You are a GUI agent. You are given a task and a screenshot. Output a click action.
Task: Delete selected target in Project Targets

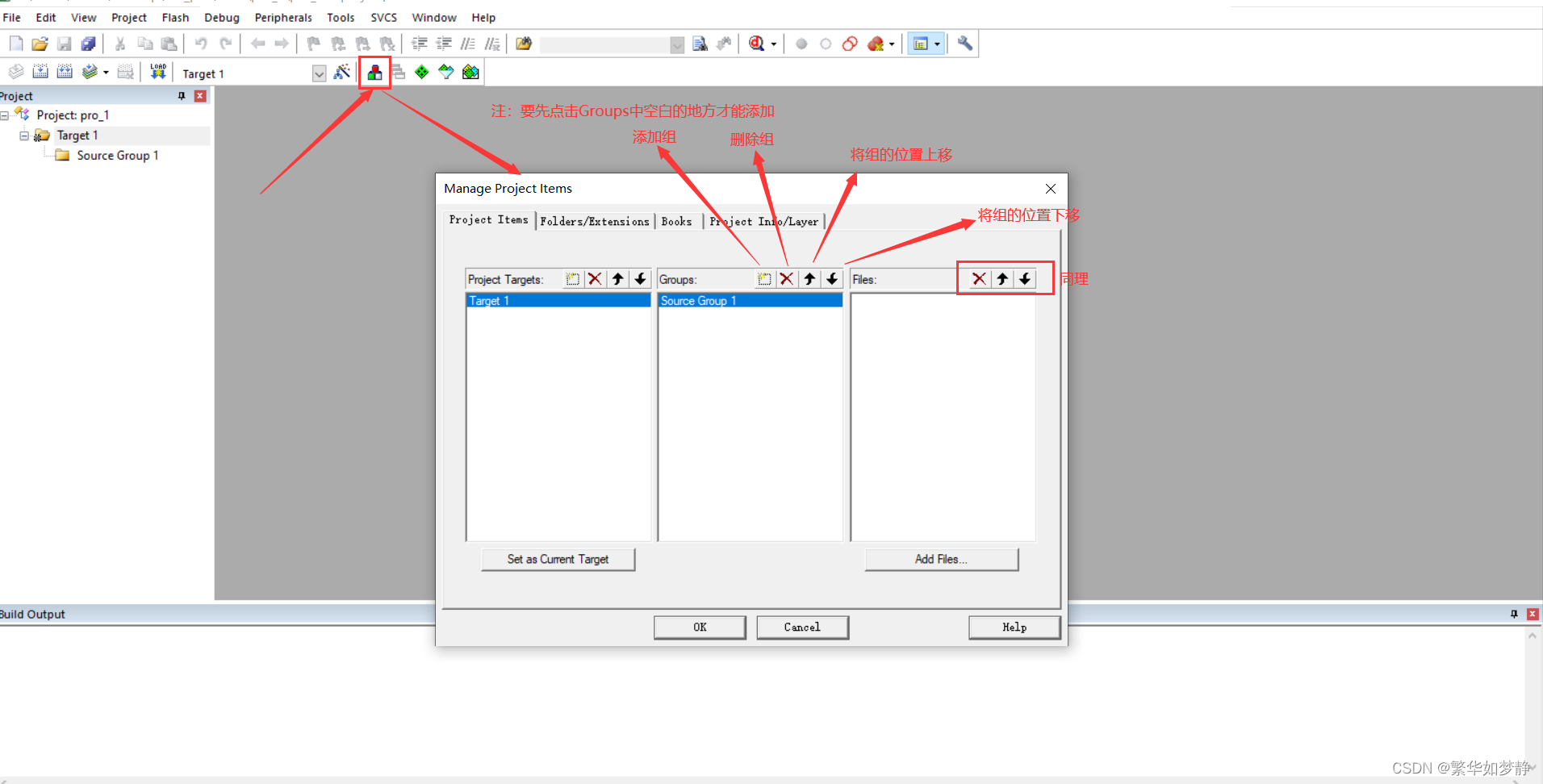595,279
